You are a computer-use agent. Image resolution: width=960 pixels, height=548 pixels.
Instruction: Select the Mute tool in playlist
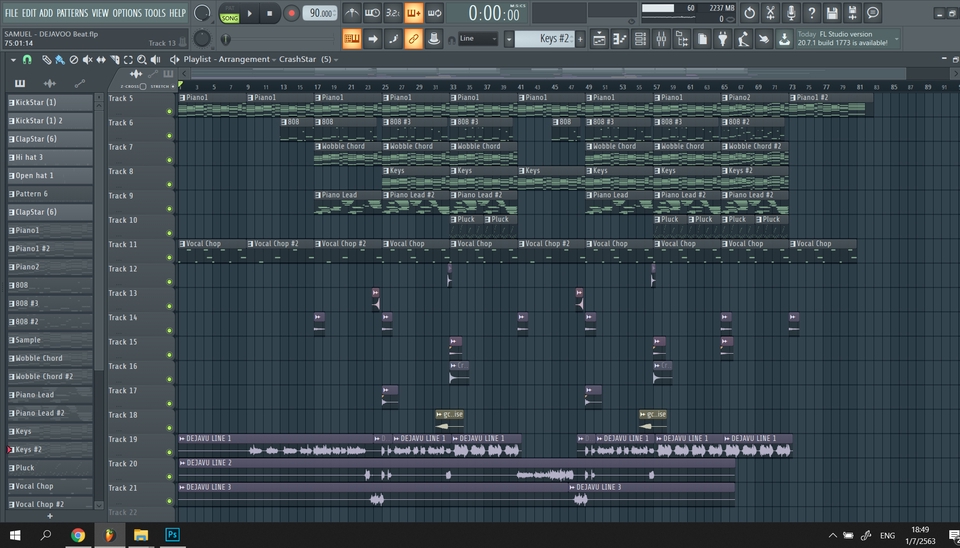[x=88, y=59]
